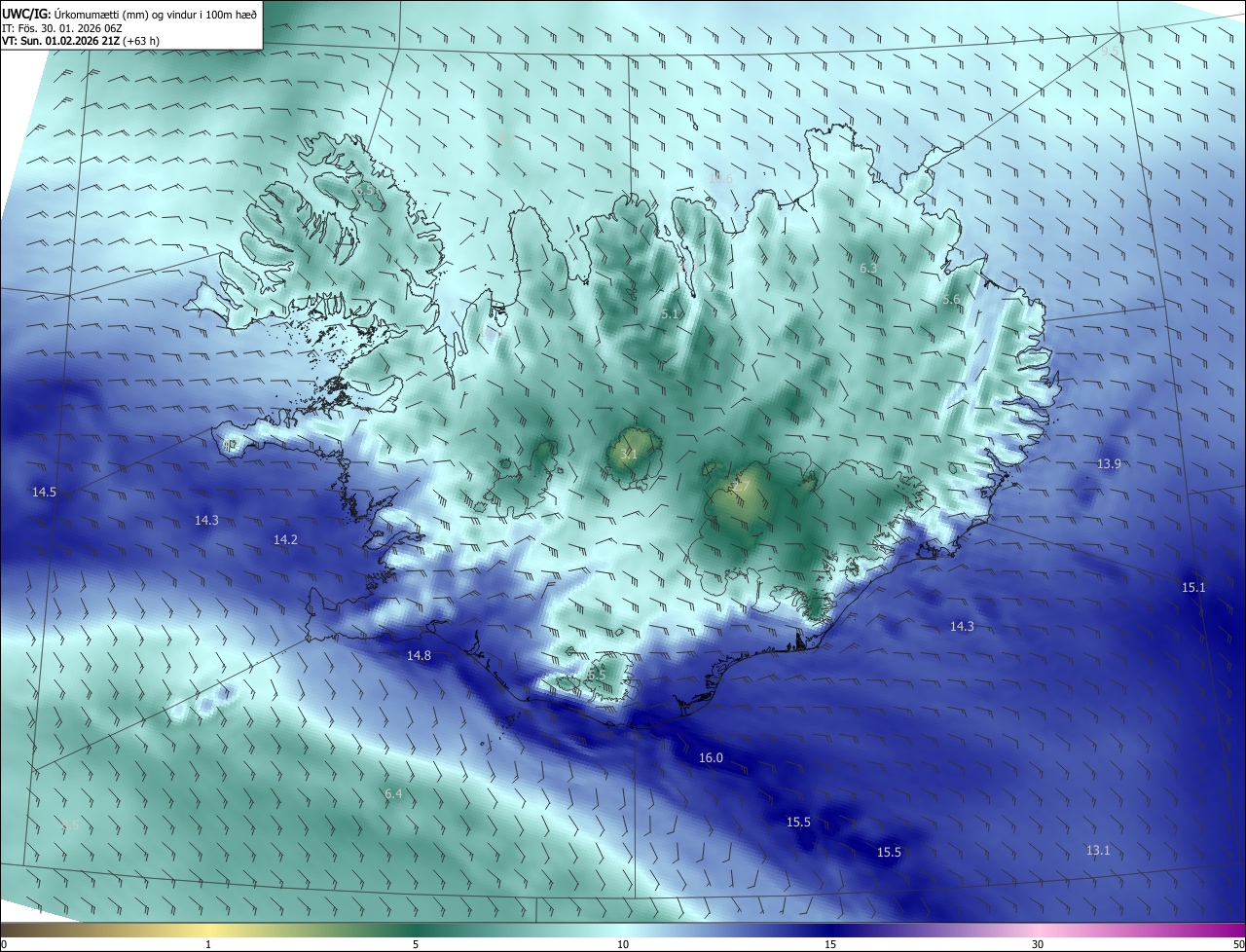This screenshot has width=1246, height=952.
Task: Click the VT: Sun. 01.02.2026 21Z text
Action: click(61, 41)
